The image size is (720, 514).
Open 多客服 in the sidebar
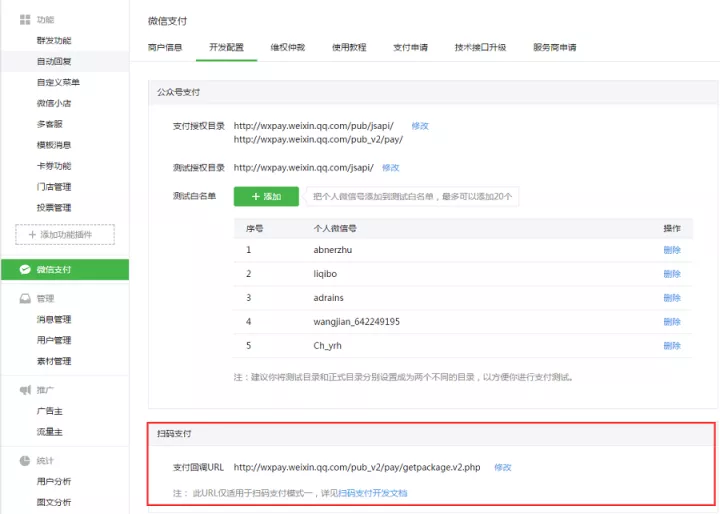click(x=50, y=124)
